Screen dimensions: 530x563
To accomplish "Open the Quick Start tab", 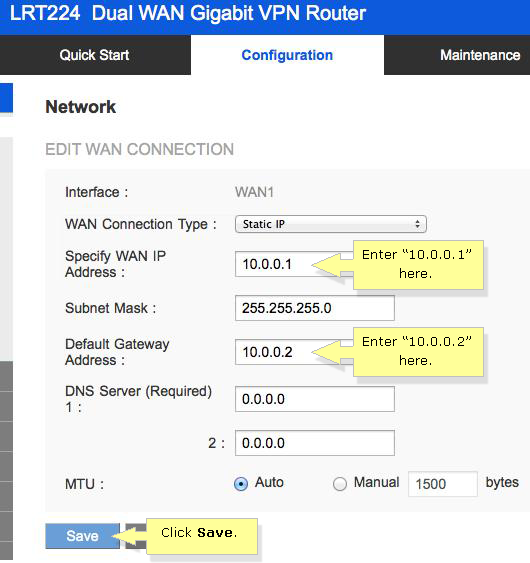I will [x=94, y=55].
